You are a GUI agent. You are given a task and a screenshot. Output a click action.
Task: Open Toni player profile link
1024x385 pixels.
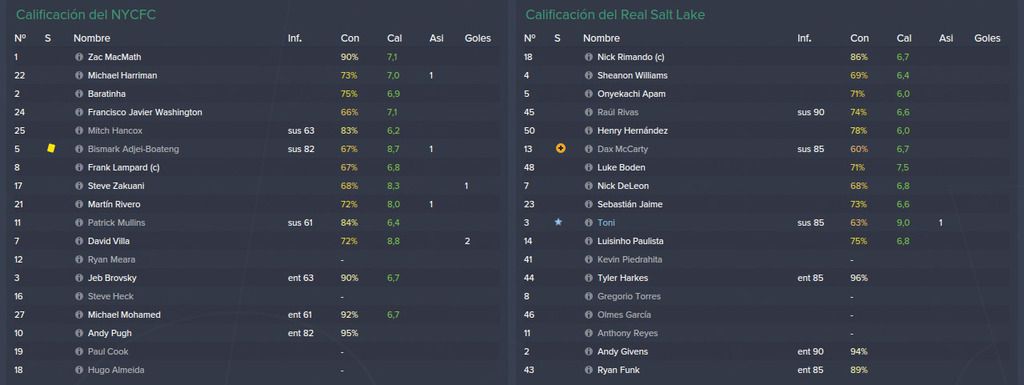[606, 223]
